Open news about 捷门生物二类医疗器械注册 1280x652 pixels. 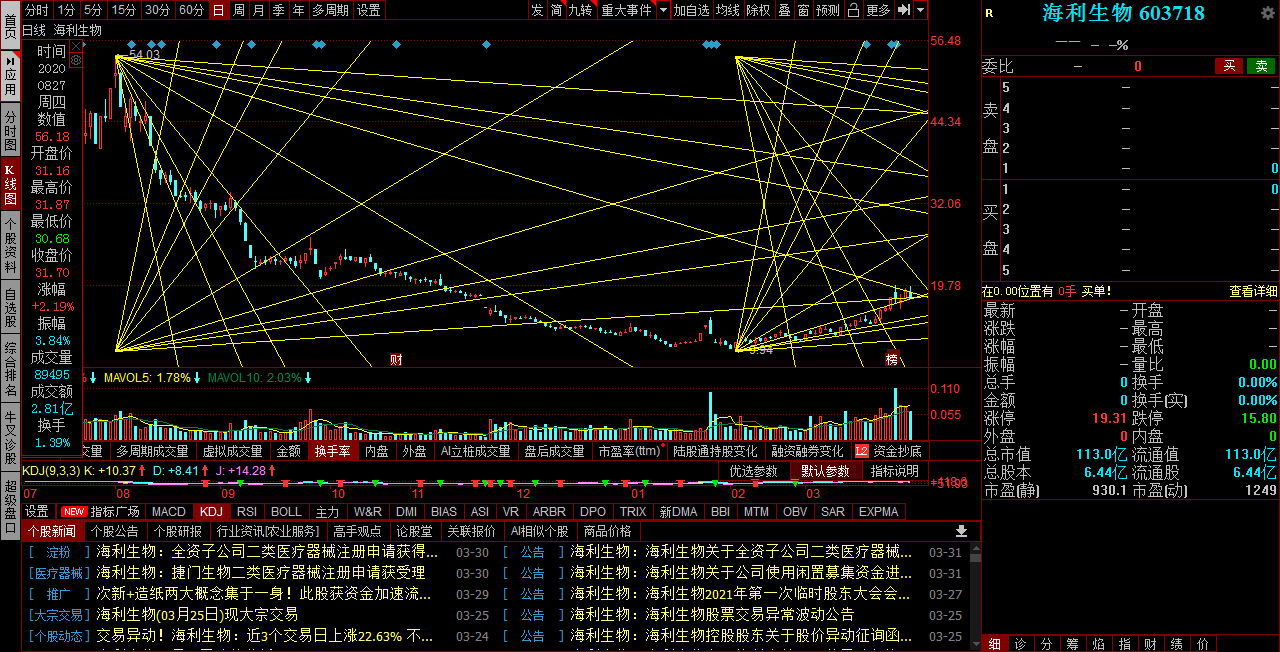pos(260,573)
